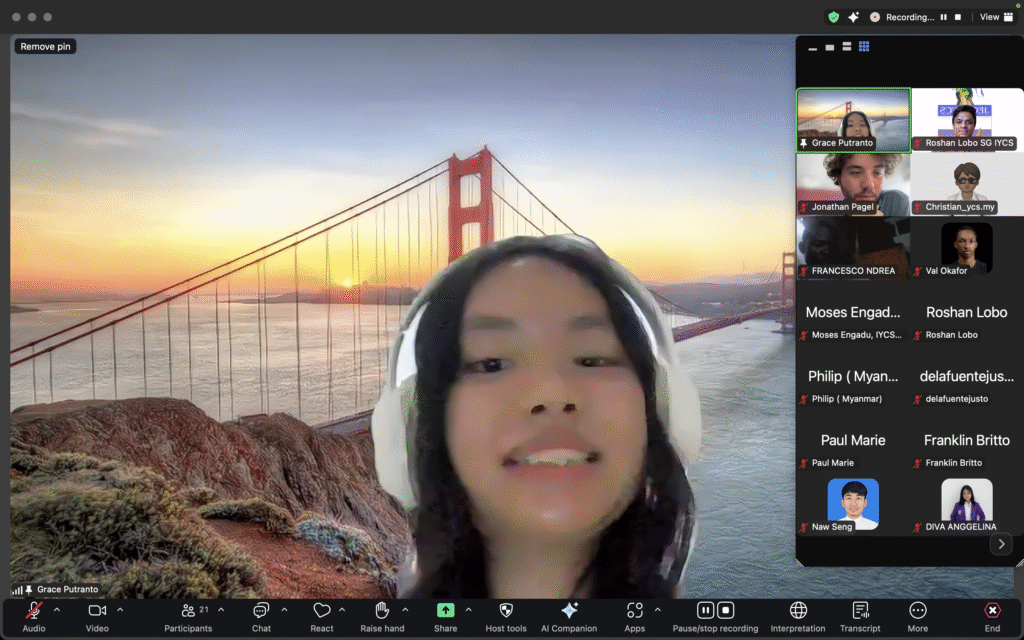1024x640 pixels.
Task: Go to next page of participant thumbnails
Action: coord(1001,544)
